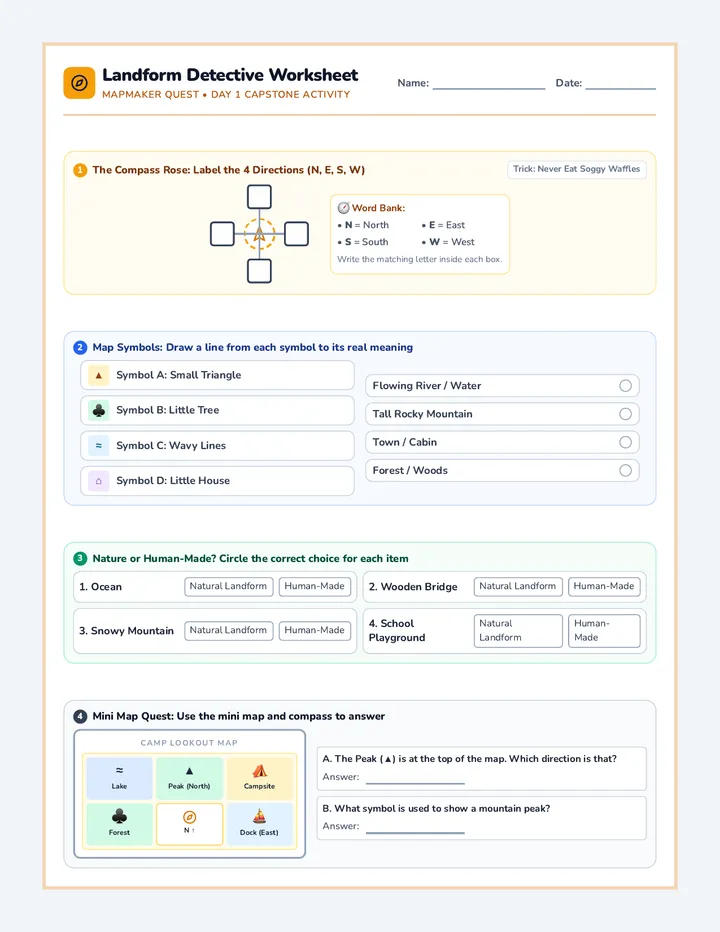Click the section 3 green number badge
The height and width of the screenshot is (932, 720).
click(80, 559)
